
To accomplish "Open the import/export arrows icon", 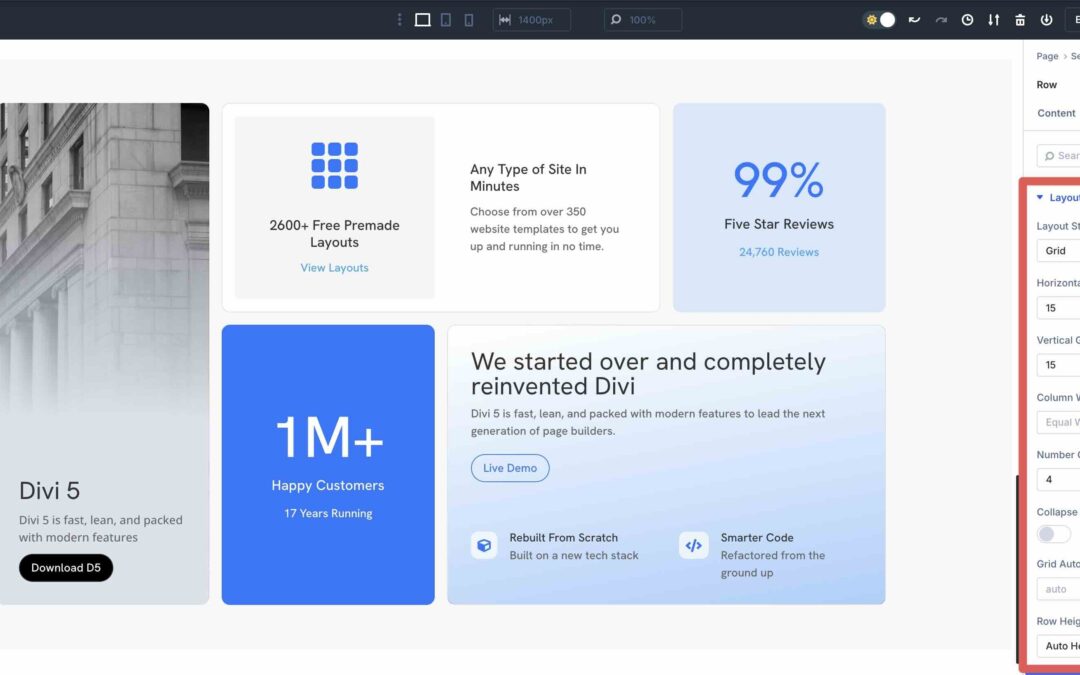I will 994,20.
